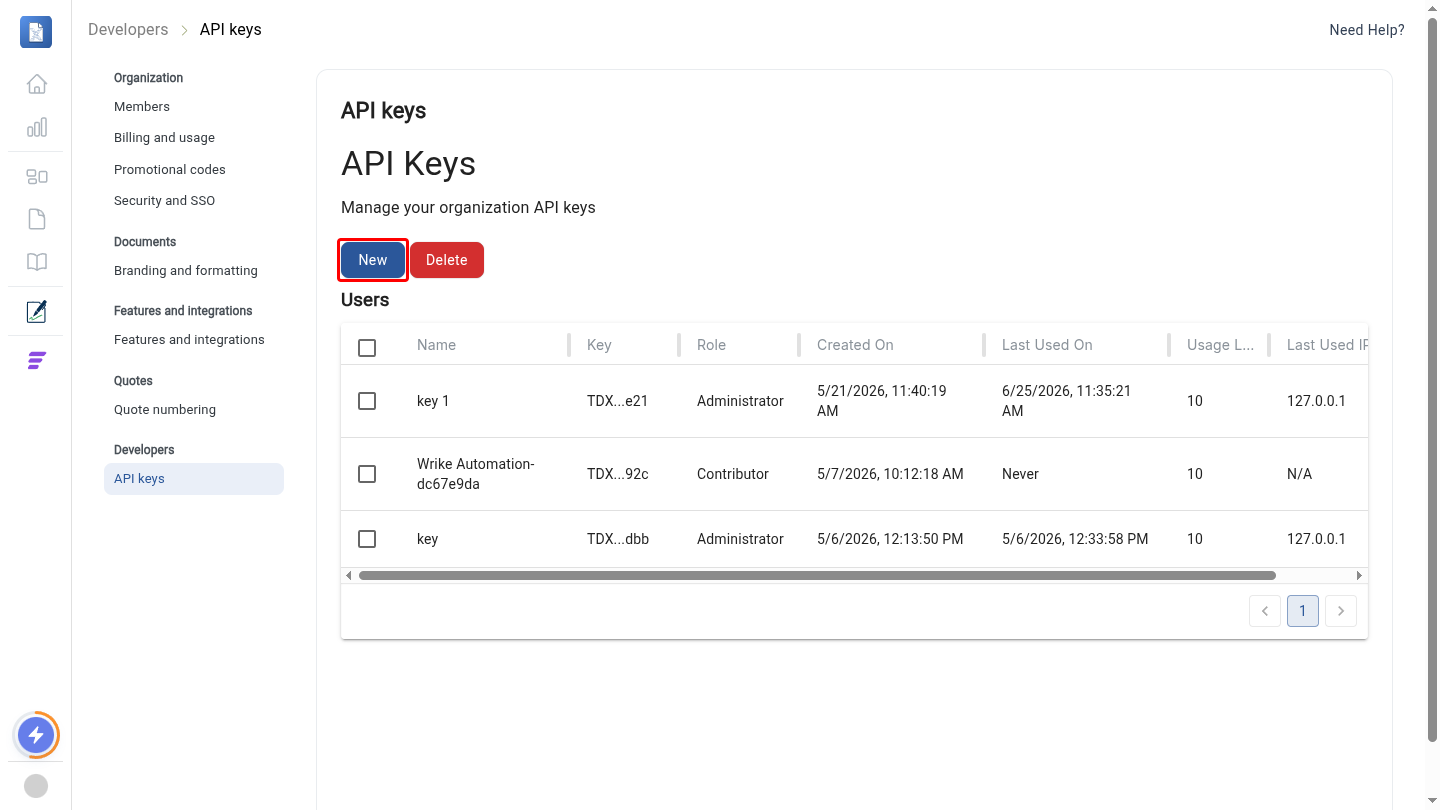This screenshot has height=810, width=1440.
Task: Open the dashboard blocks icon in sidebar
Action: click(x=37, y=177)
